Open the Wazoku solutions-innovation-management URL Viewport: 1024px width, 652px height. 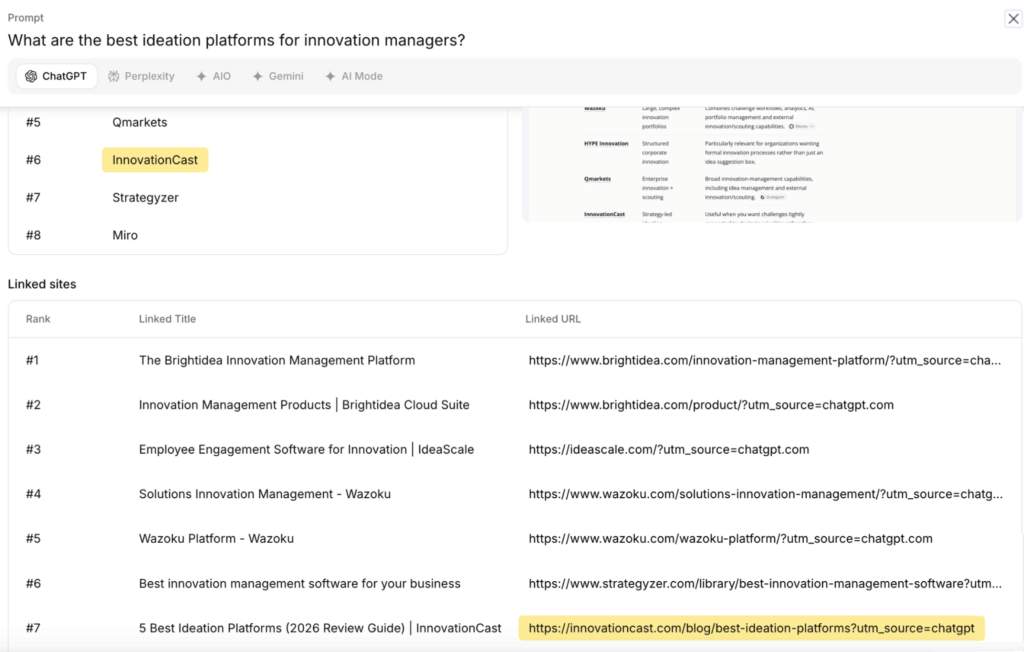point(765,494)
